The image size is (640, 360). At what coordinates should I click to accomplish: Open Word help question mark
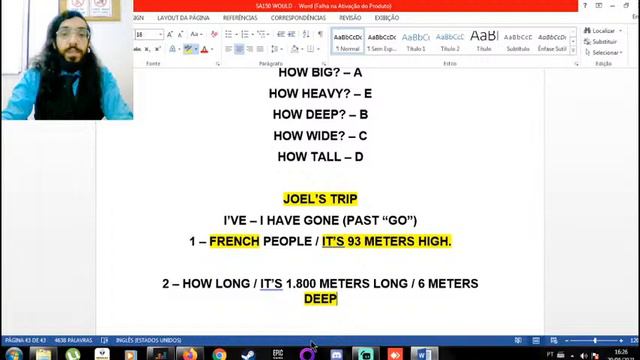click(585, 6)
